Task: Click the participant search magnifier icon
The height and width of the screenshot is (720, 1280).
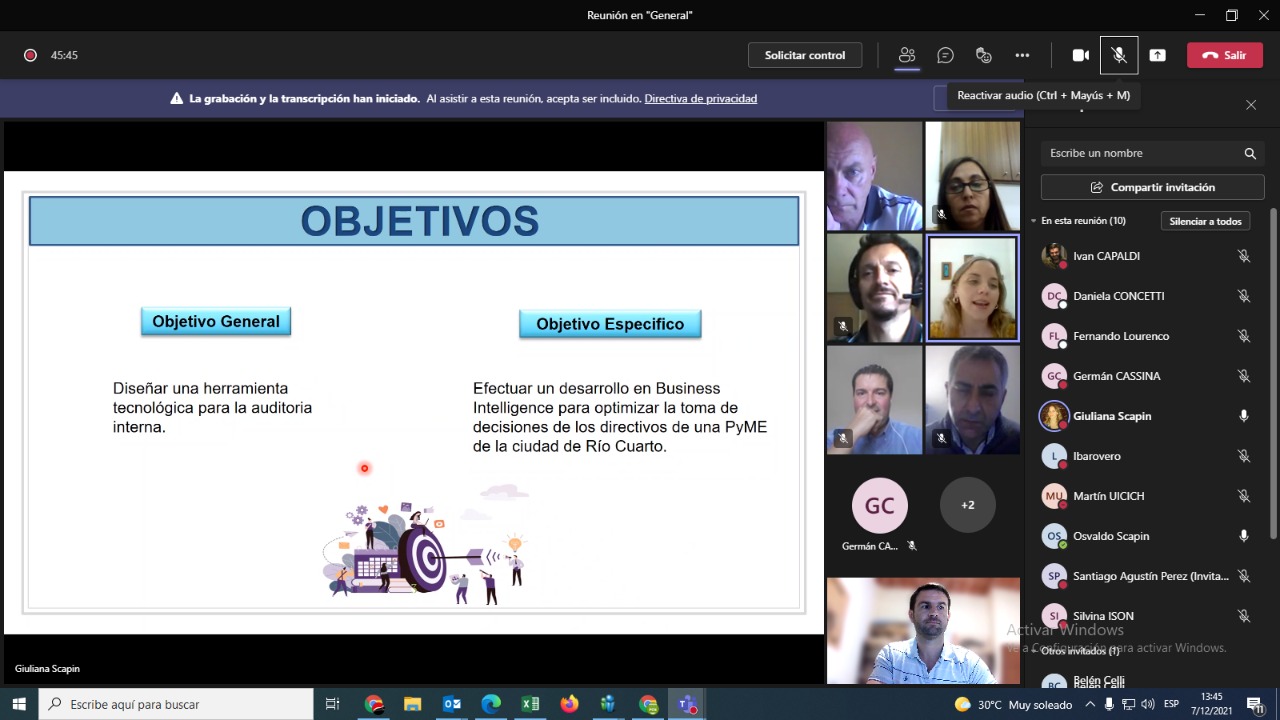Action: (1250, 153)
